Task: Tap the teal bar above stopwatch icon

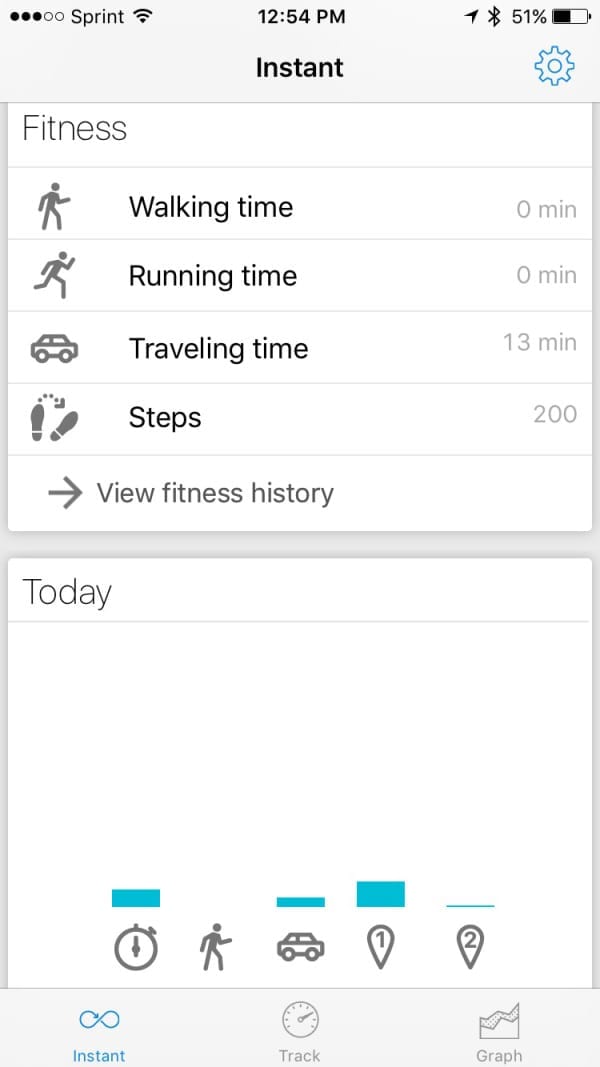Action: tap(136, 898)
